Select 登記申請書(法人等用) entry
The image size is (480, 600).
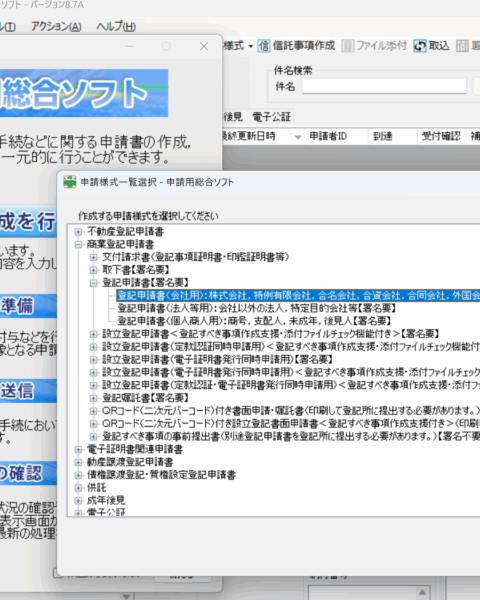(x=256, y=308)
